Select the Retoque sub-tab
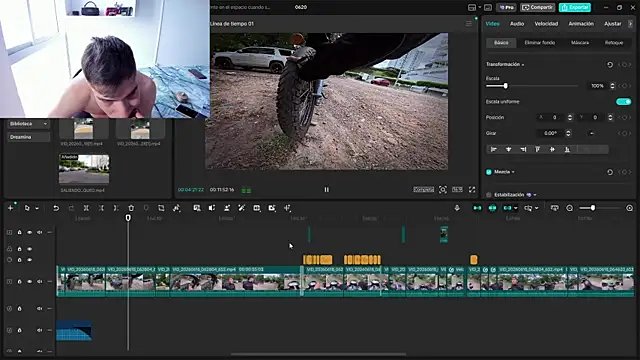640x360 pixels. tap(614, 43)
